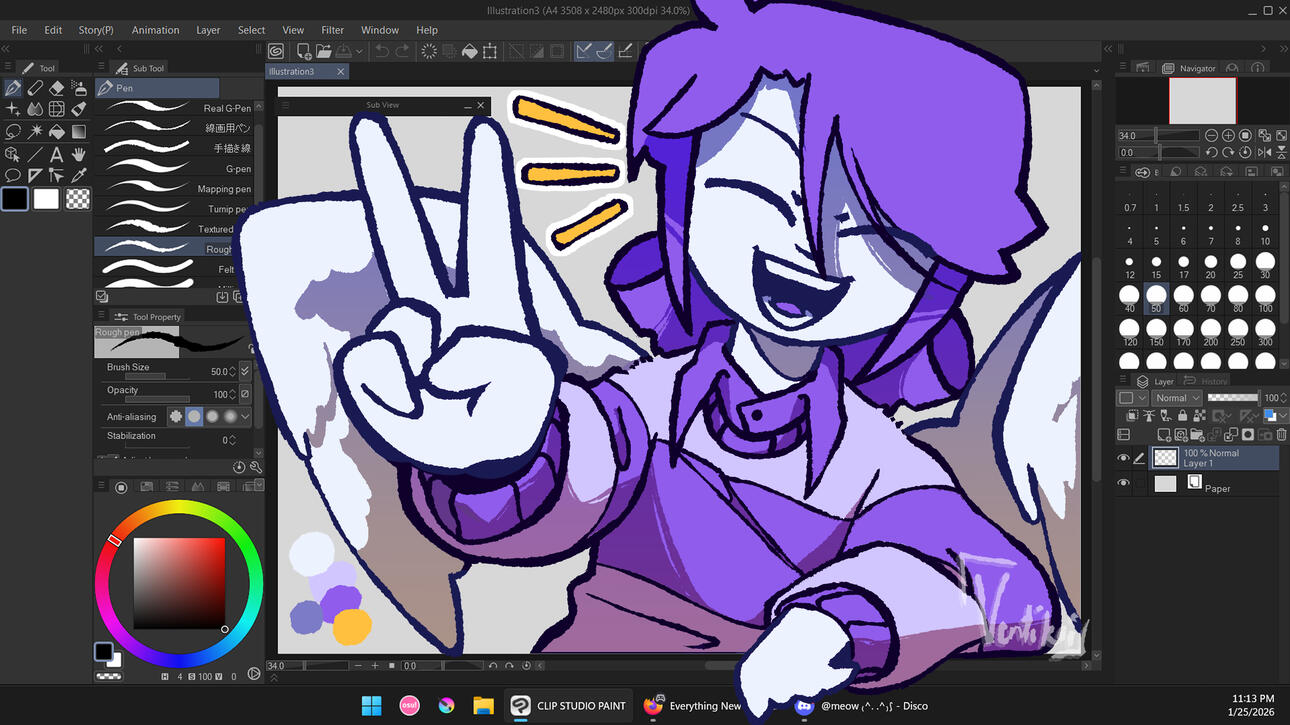Viewport: 1290px width, 725px height.
Task: Select the Gradient tool
Action: click(x=79, y=132)
